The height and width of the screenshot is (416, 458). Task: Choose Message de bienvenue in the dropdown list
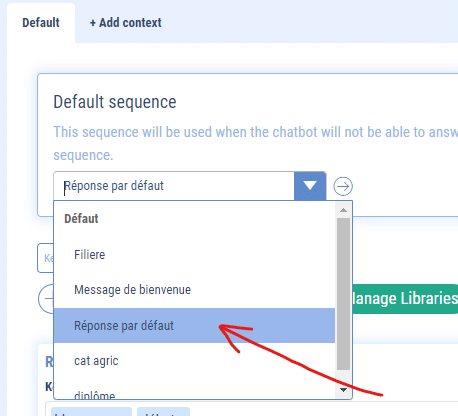(194, 290)
